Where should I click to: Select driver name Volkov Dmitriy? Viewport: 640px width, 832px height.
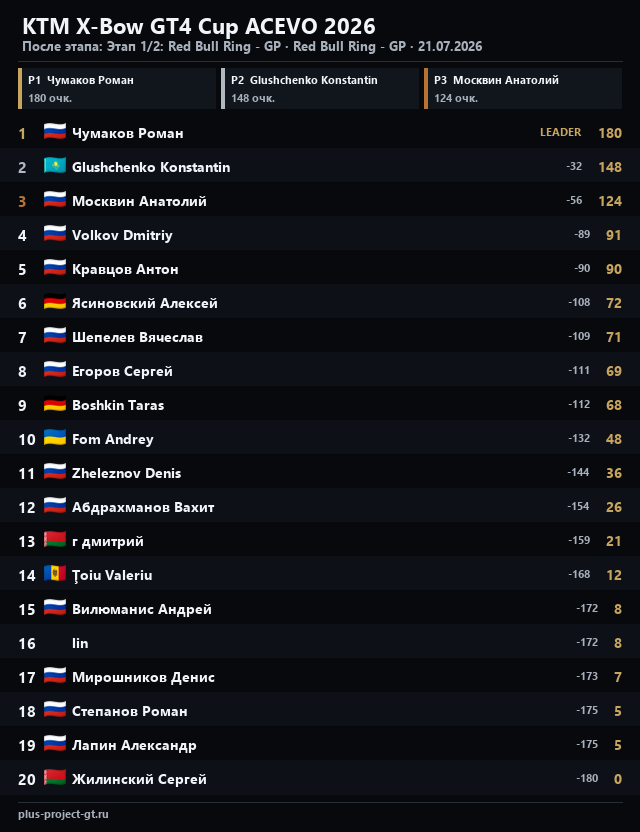pos(122,235)
